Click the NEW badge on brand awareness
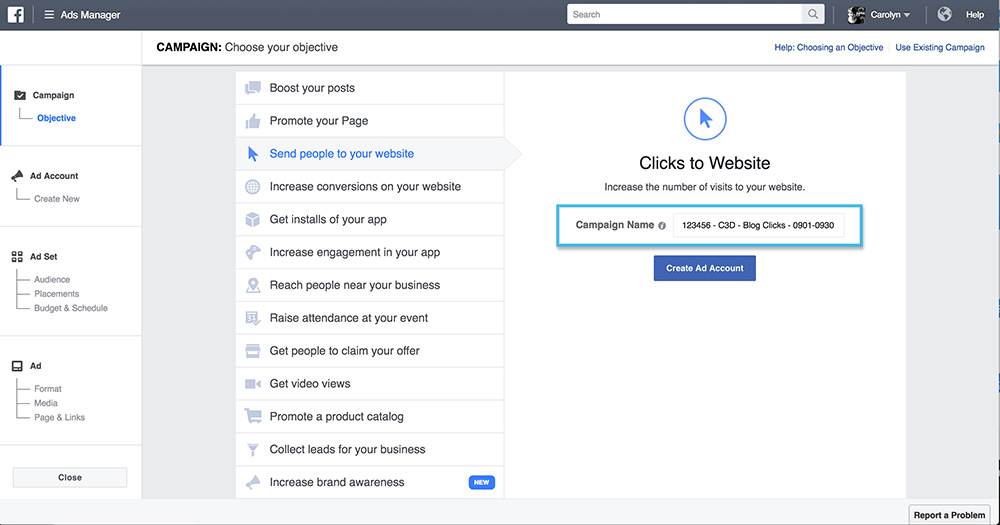This screenshot has height=525, width=1000. tap(482, 482)
